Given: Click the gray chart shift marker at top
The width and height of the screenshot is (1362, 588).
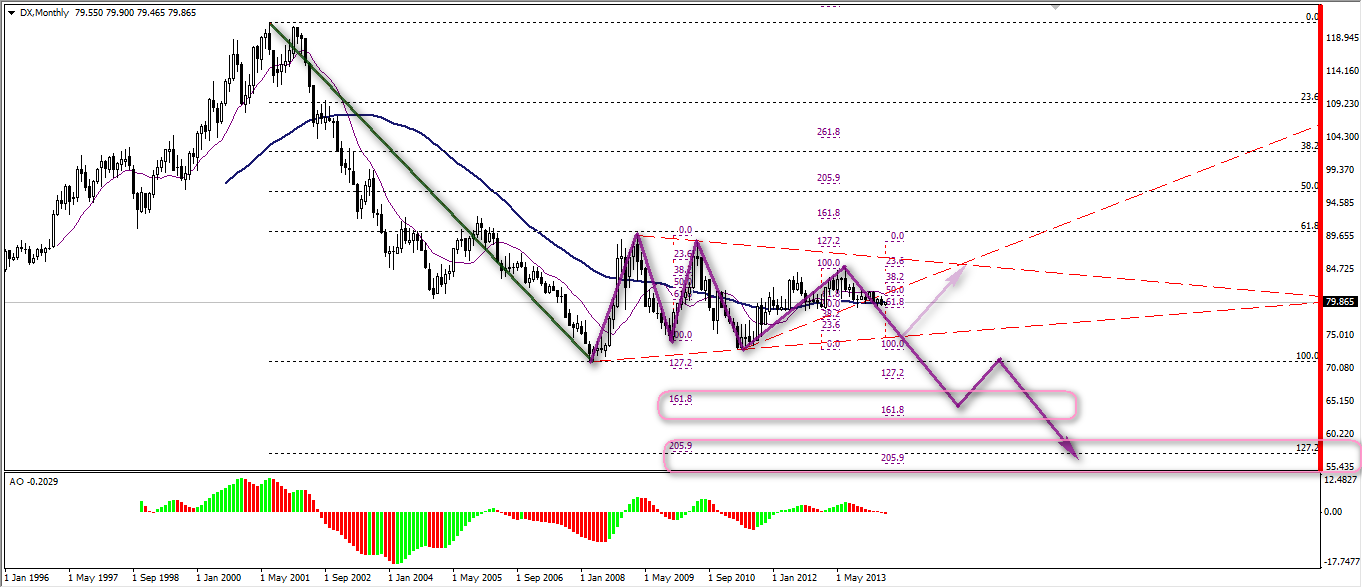Looking at the screenshot, I should (x=1055, y=5).
